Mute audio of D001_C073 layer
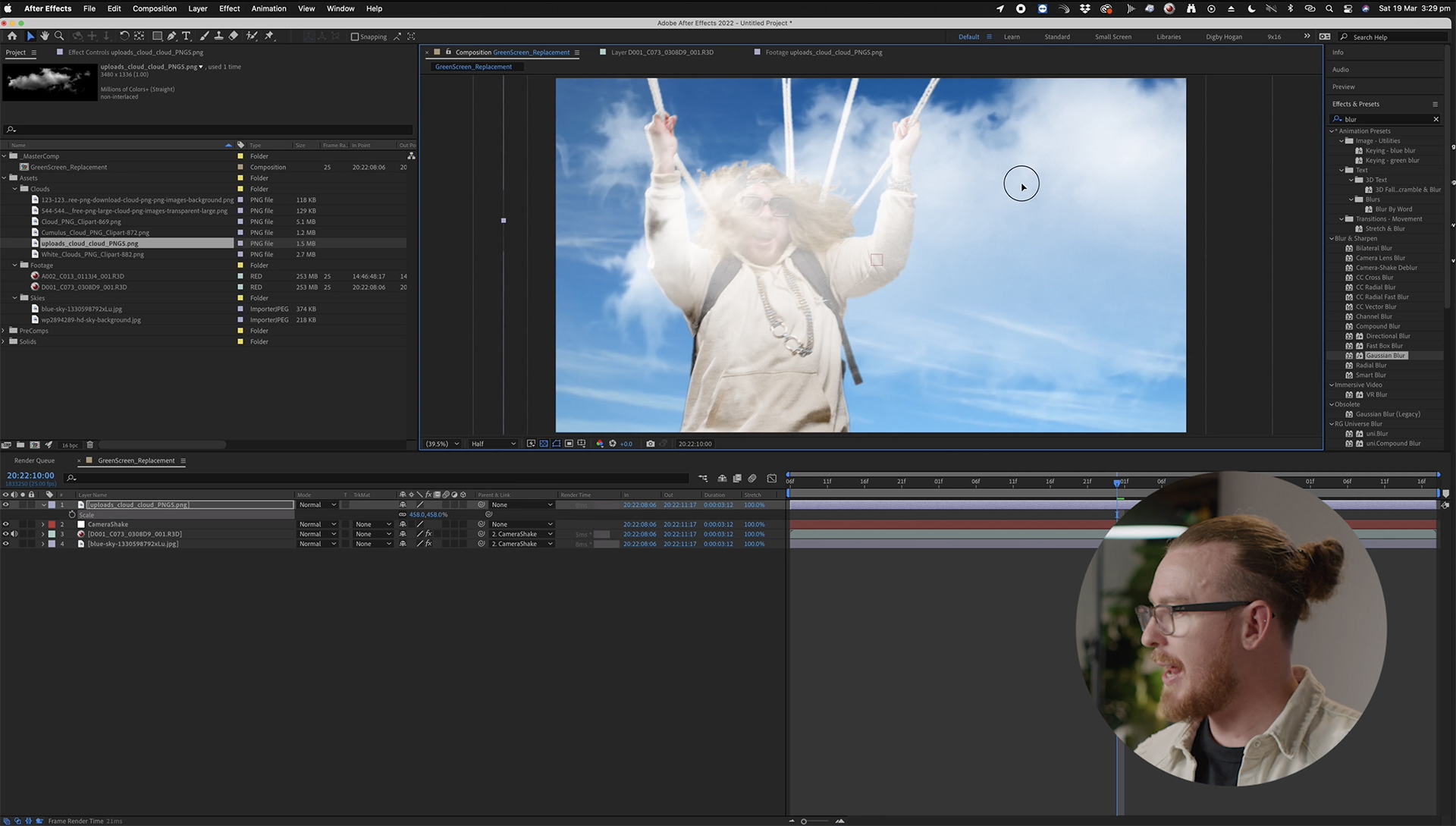The image size is (1456, 826). 14,534
